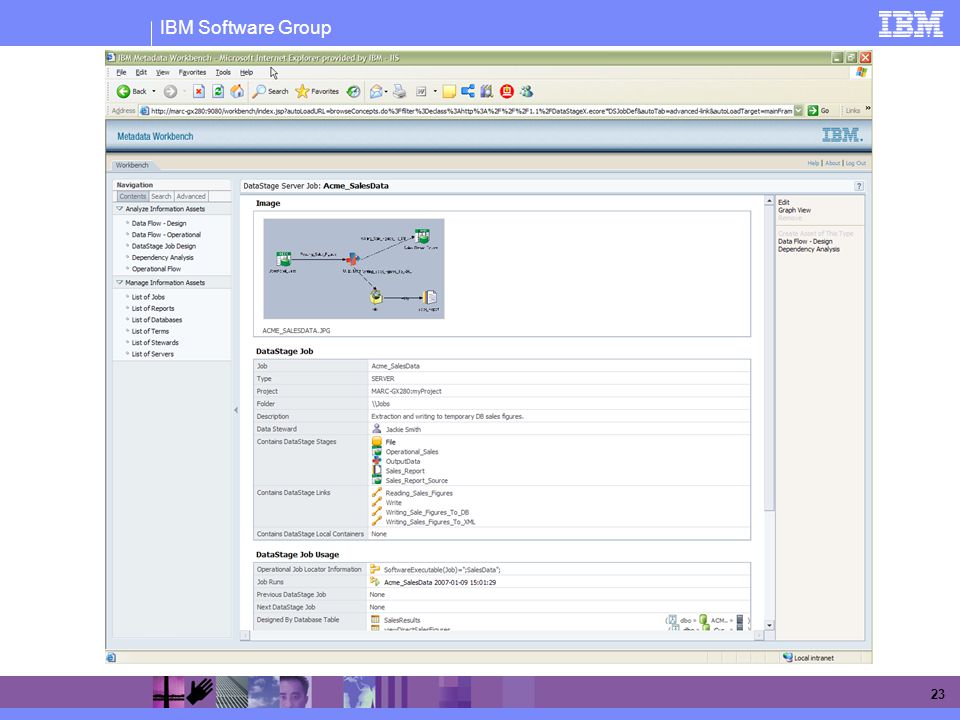This screenshot has width=960, height=720.
Task: Open the Reading_Sales_Figures link entry
Action: (419, 493)
